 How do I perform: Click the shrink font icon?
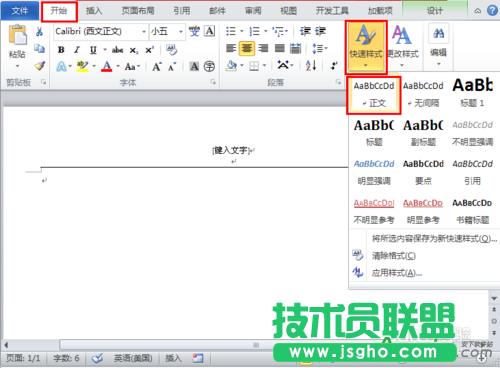coord(172,67)
